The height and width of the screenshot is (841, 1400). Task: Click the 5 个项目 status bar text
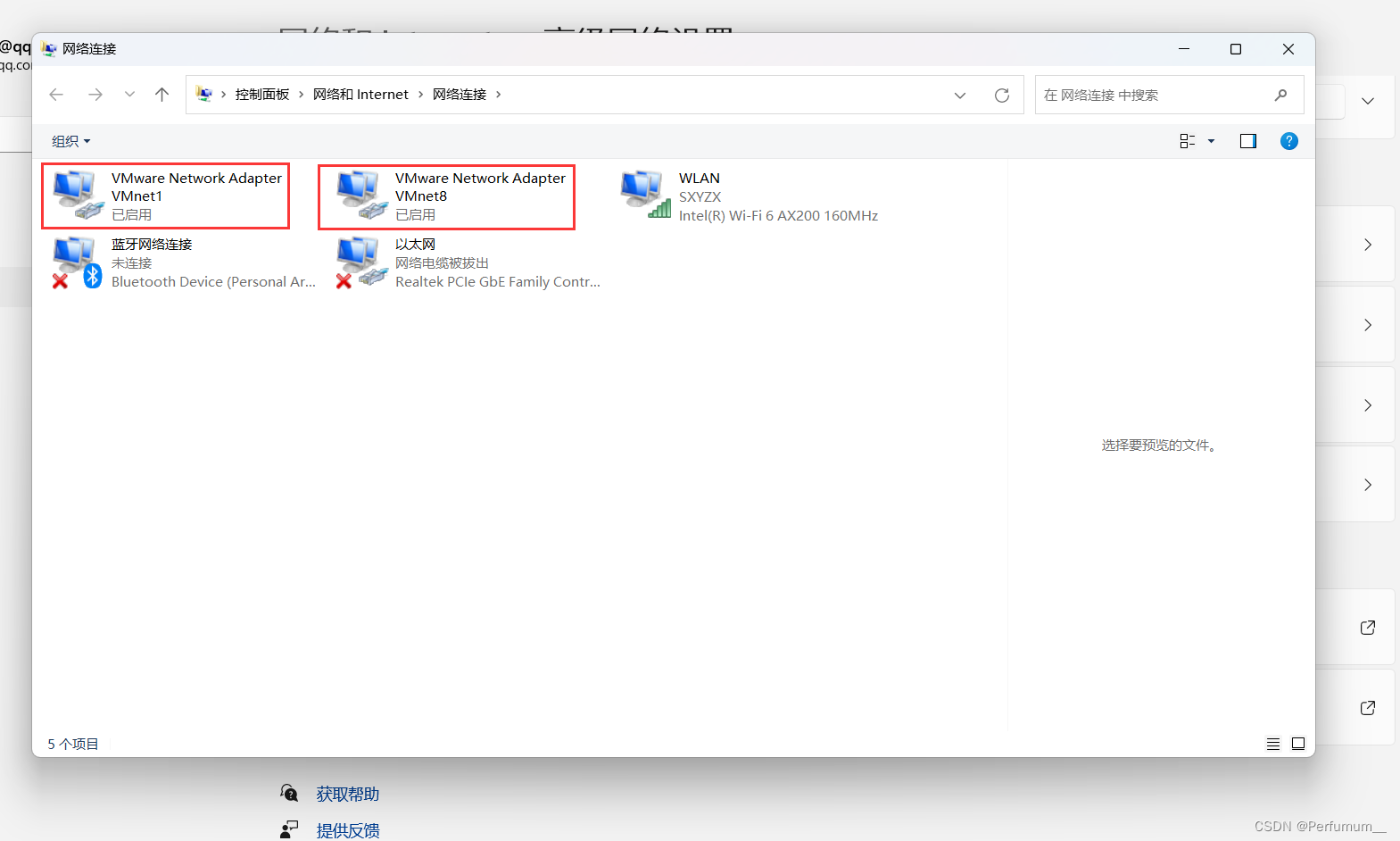(x=73, y=744)
